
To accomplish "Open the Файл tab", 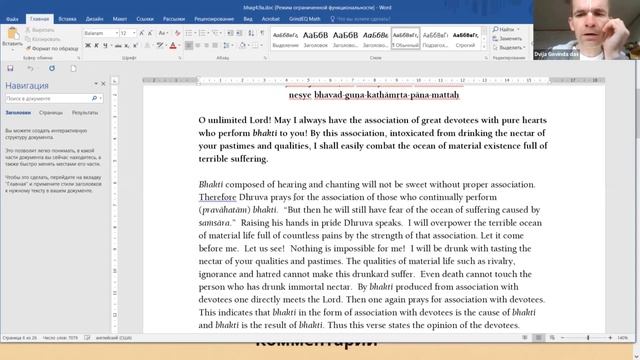I will point(12,19).
